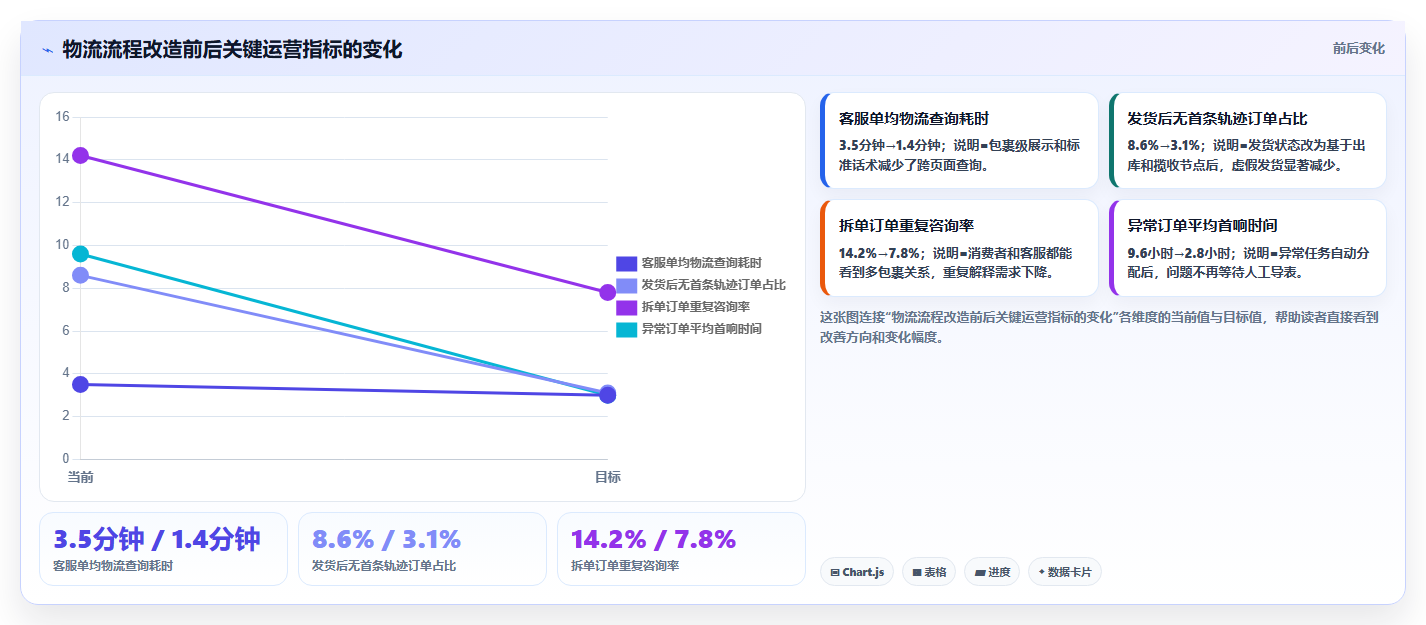The height and width of the screenshot is (625, 1426).
Task: Toggle legend swatch for 拆单订单重复咨询率
Action: [626, 307]
